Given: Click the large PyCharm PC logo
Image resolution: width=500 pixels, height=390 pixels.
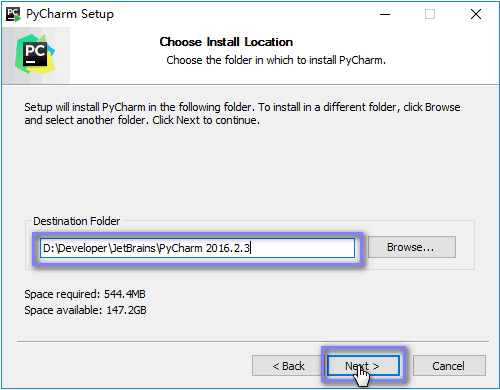Looking at the screenshot, I should coord(35,54).
